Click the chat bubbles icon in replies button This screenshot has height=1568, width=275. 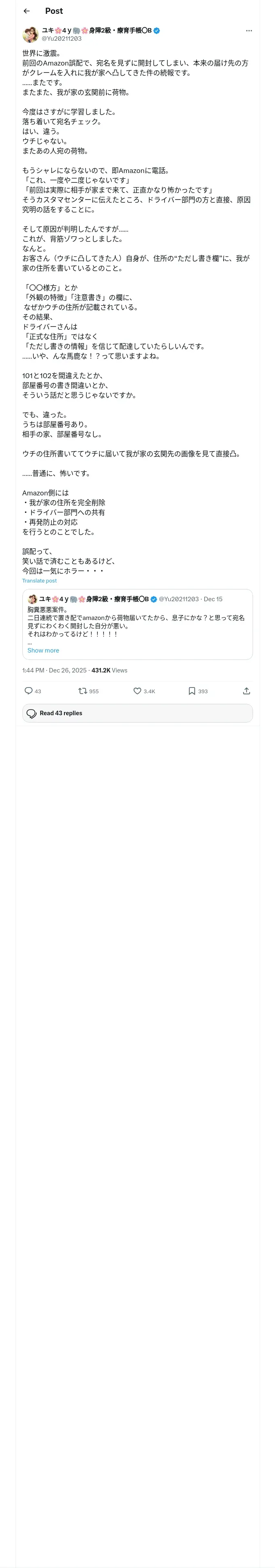point(32,714)
